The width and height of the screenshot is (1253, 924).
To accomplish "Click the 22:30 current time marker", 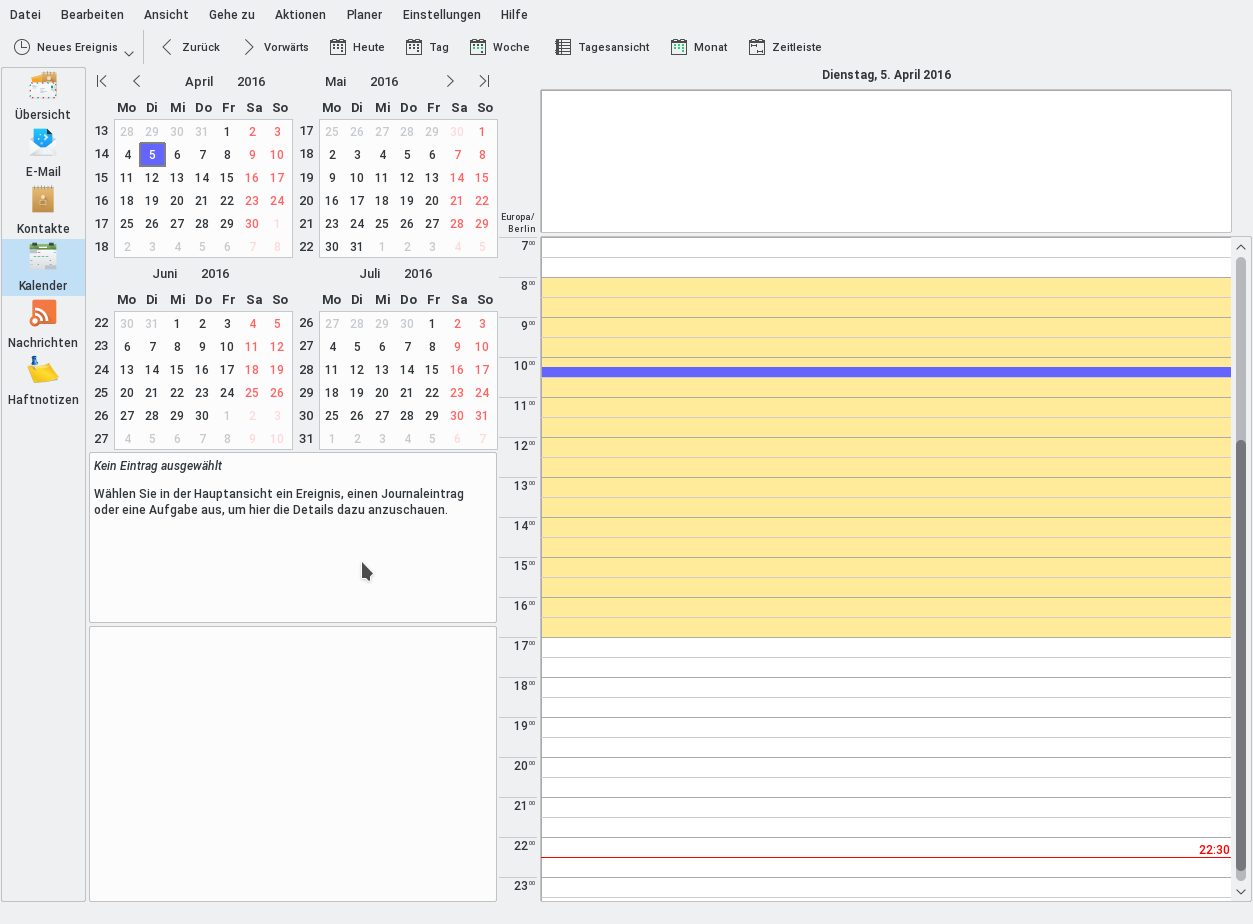I will click(1214, 850).
